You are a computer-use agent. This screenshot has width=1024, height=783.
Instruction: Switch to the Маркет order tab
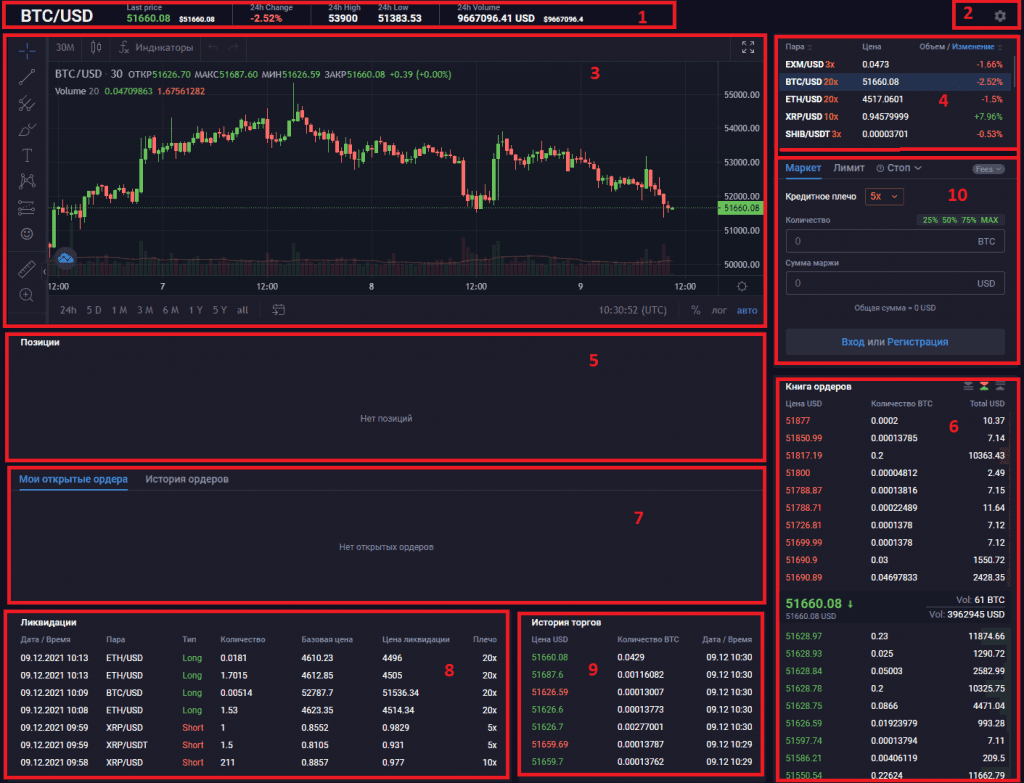pyautogui.click(x=803, y=168)
